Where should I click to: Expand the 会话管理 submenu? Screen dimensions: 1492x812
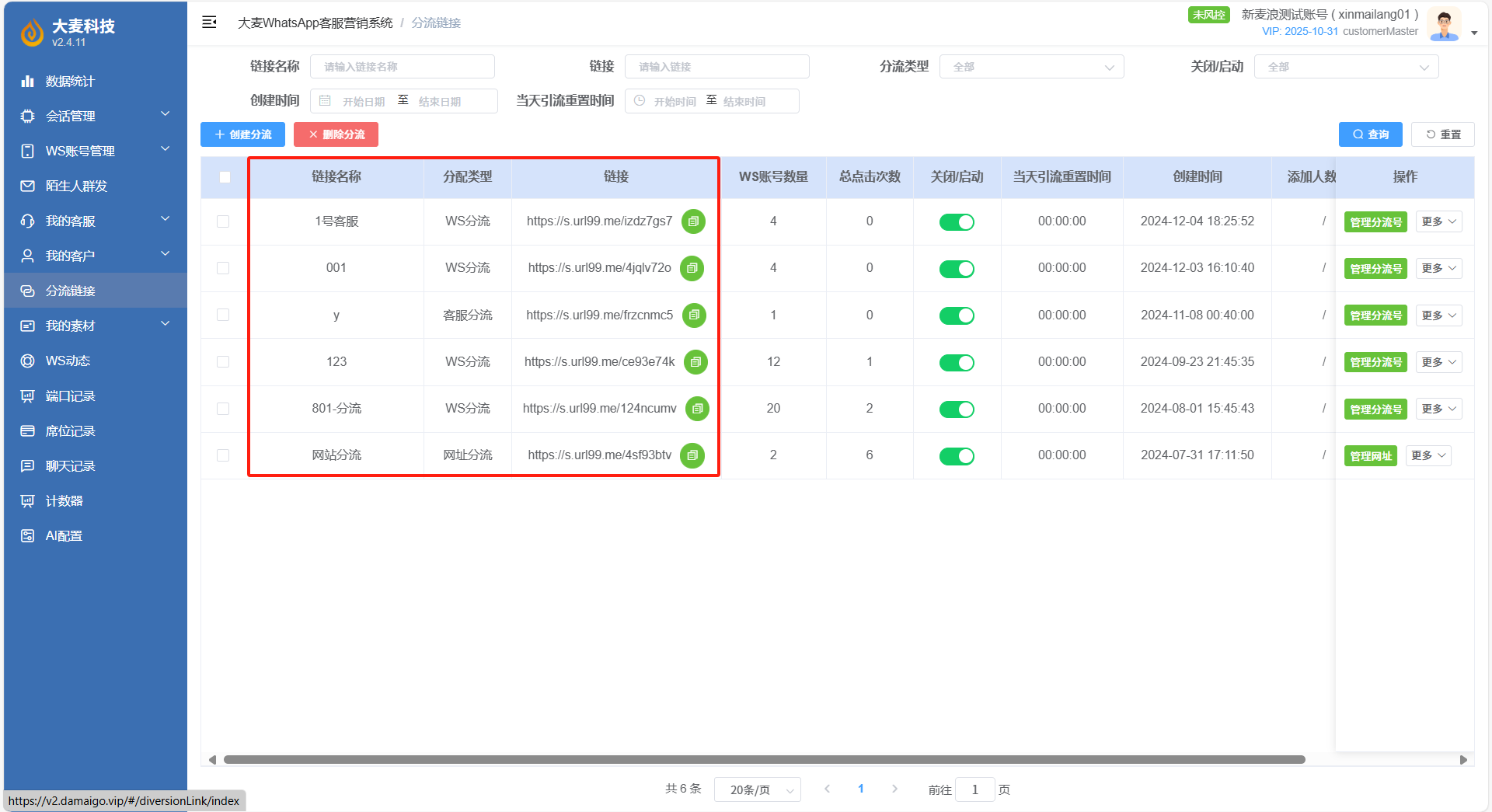(x=95, y=116)
